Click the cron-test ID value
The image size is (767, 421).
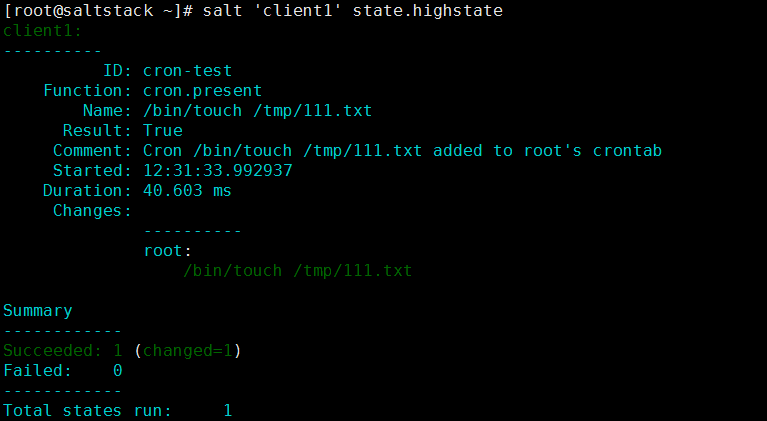click(x=187, y=71)
